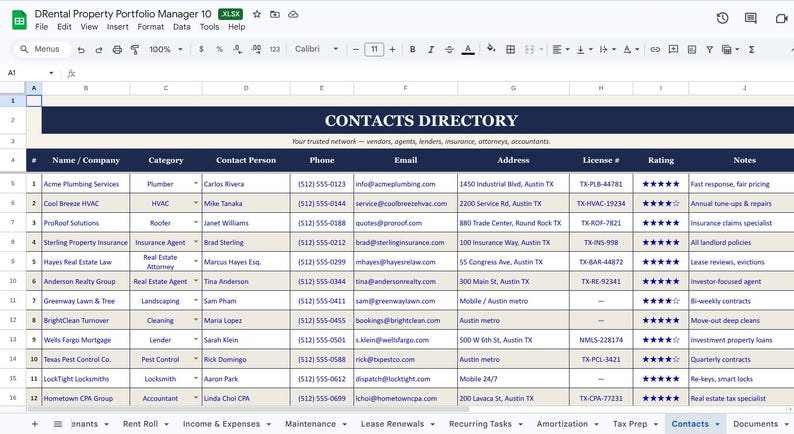Click the Functions sigma icon

tap(751, 50)
